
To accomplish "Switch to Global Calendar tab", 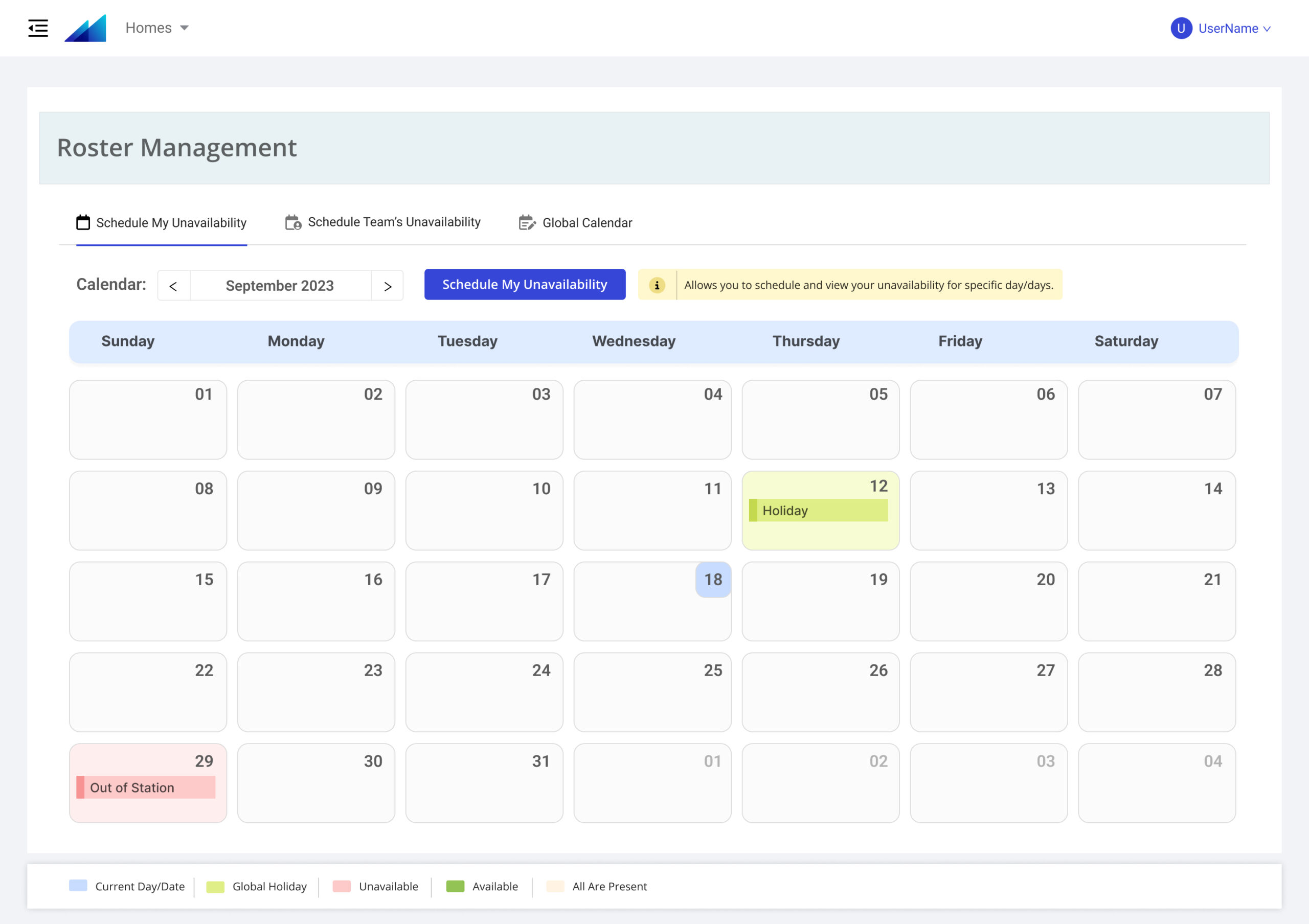I will click(586, 223).
